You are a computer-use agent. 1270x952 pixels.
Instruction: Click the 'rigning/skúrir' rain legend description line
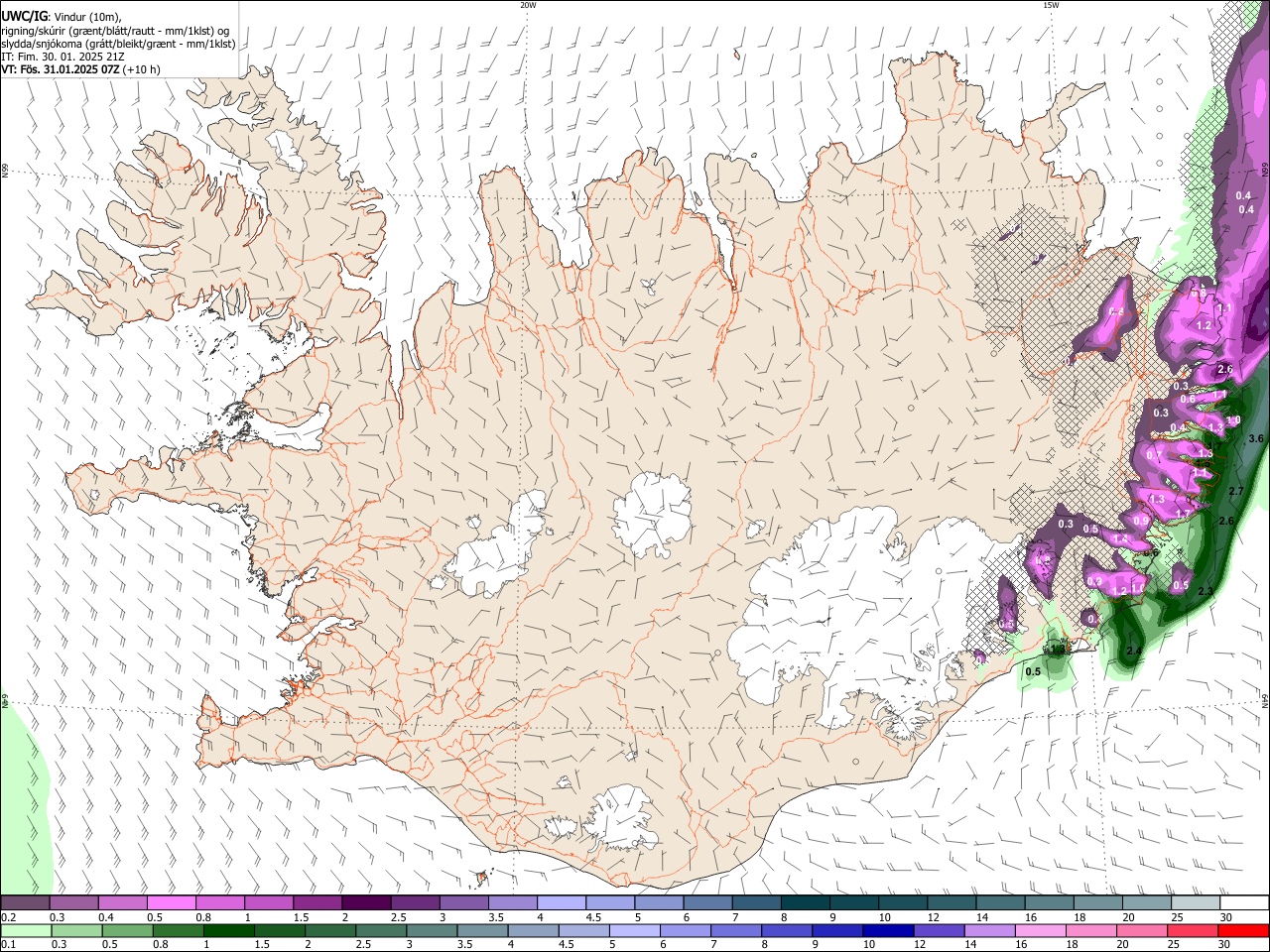coord(114,31)
